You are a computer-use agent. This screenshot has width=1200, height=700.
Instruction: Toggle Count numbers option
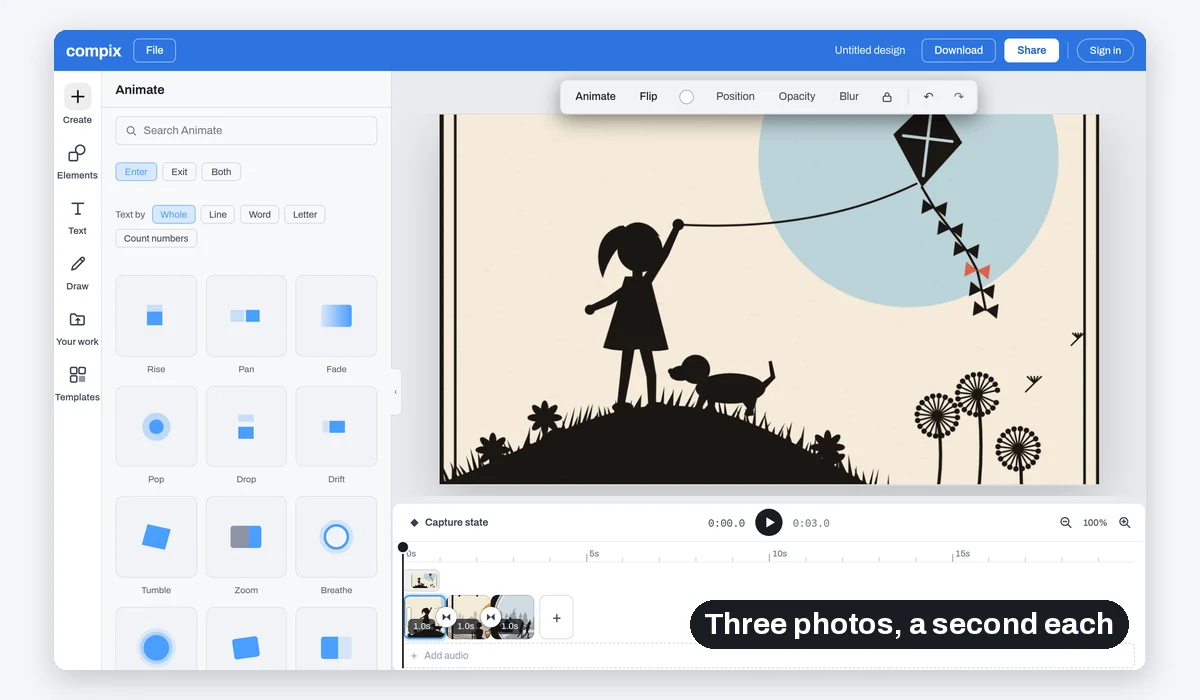(156, 238)
